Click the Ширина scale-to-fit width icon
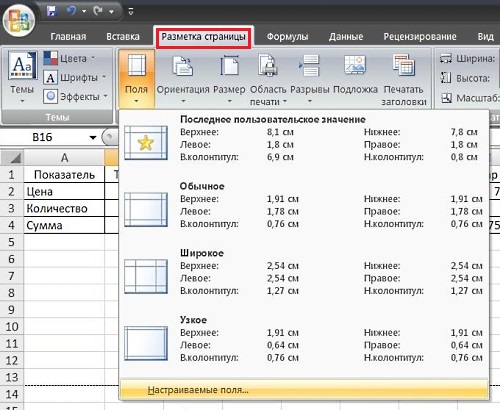This screenshot has height=410, width=500. [x=446, y=58]
